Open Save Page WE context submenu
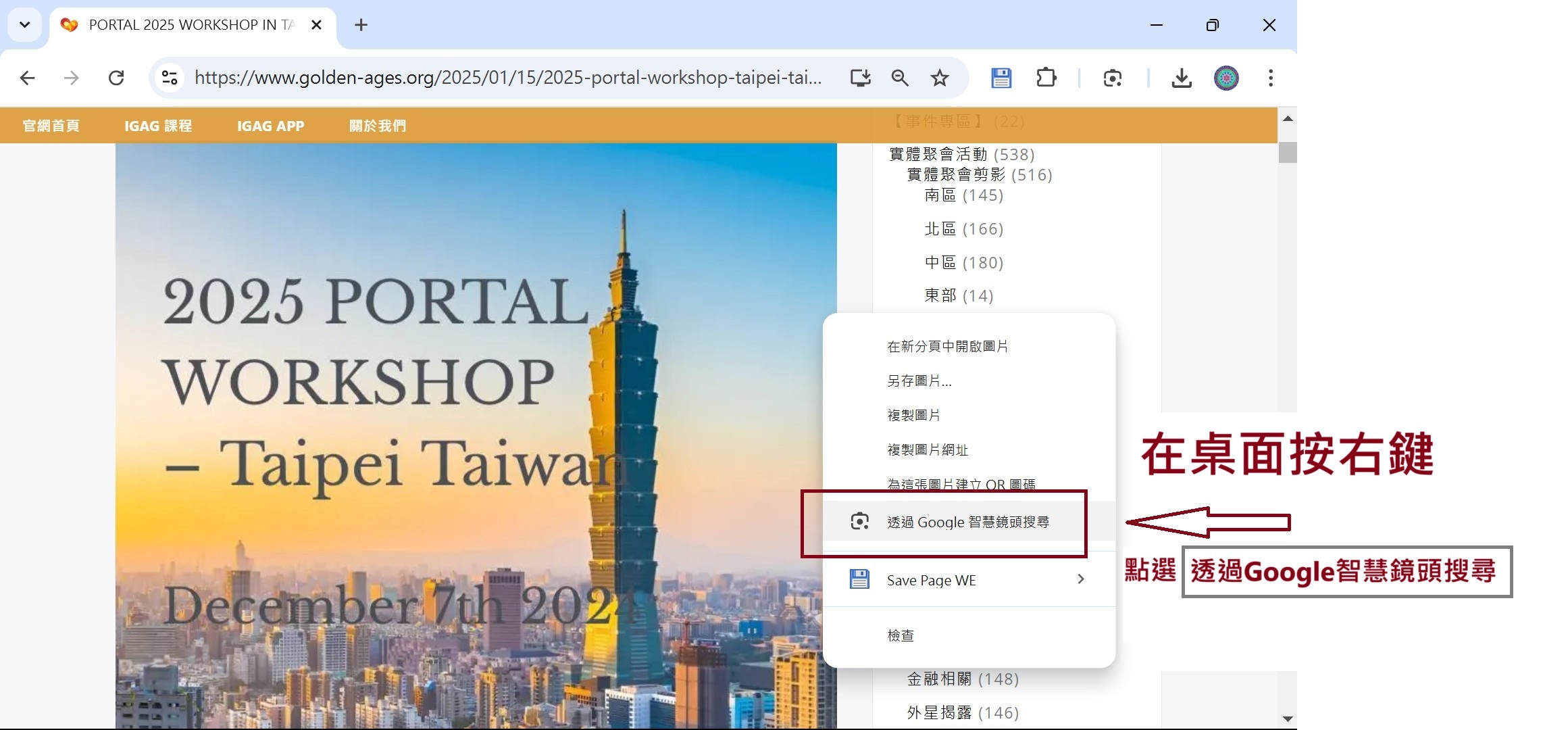Viewport: 1568px width, 730px height. pos(969,580)
